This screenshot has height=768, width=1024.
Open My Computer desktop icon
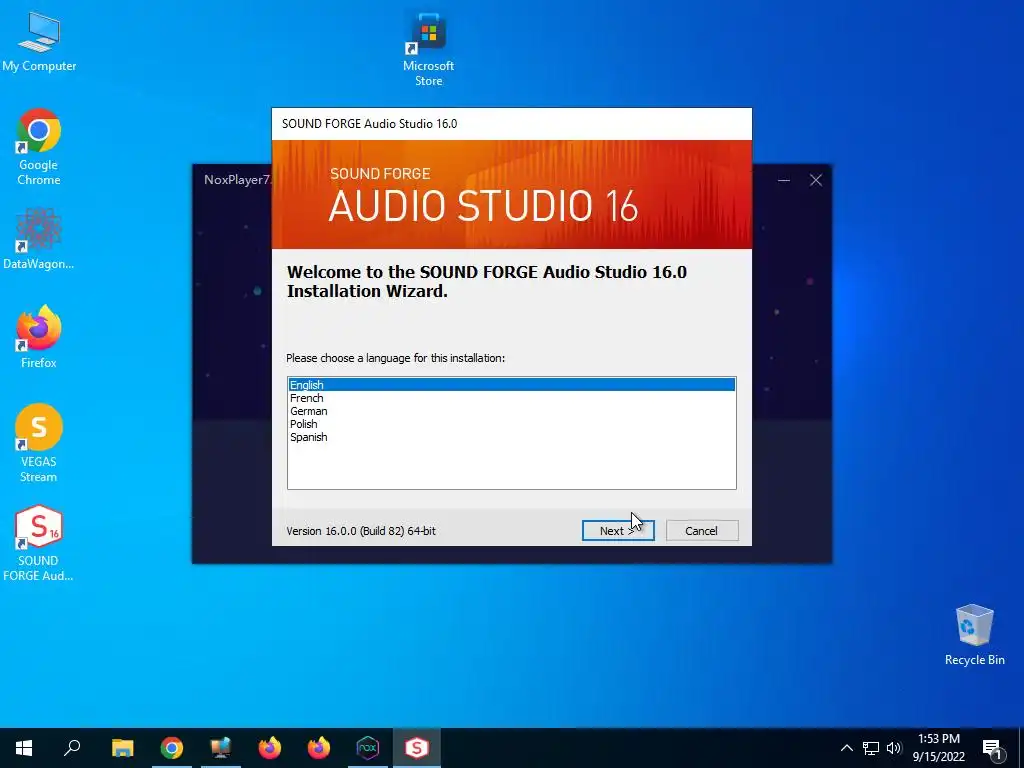39,42
